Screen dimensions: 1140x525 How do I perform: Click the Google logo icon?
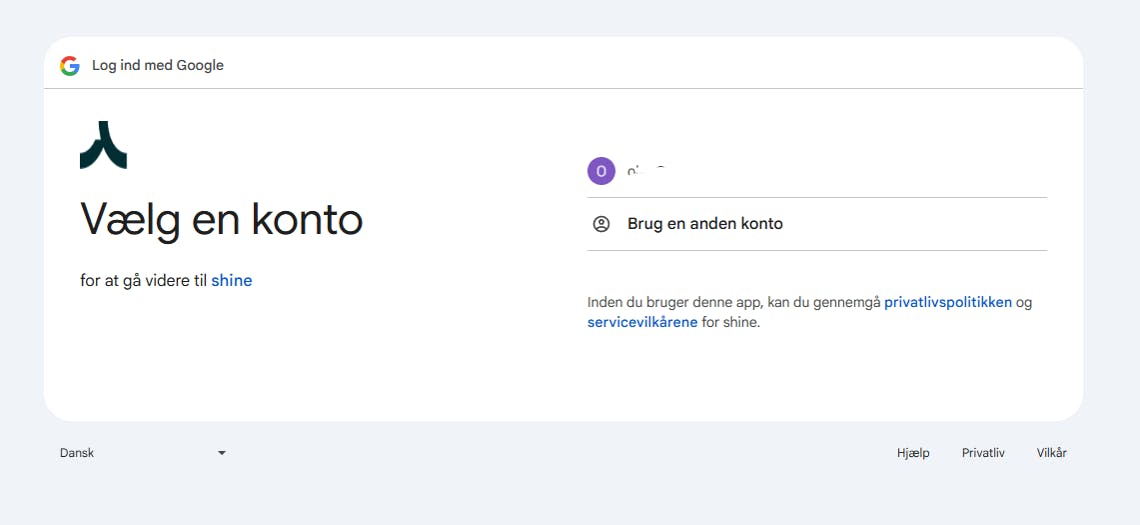click(x=70, y=66)
